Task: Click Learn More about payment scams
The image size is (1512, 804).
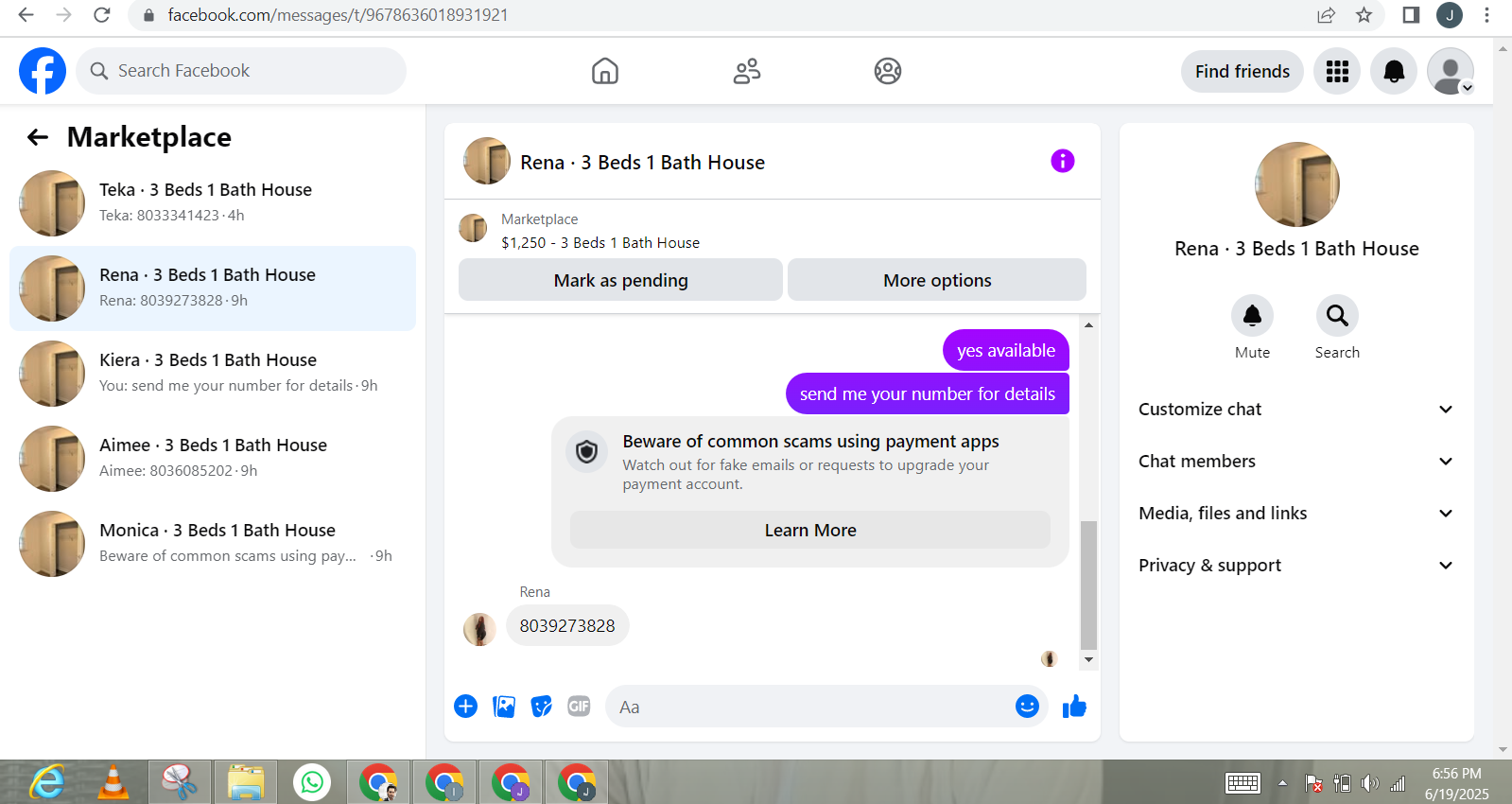Action: pyautogui.click(x=810, y=530)
